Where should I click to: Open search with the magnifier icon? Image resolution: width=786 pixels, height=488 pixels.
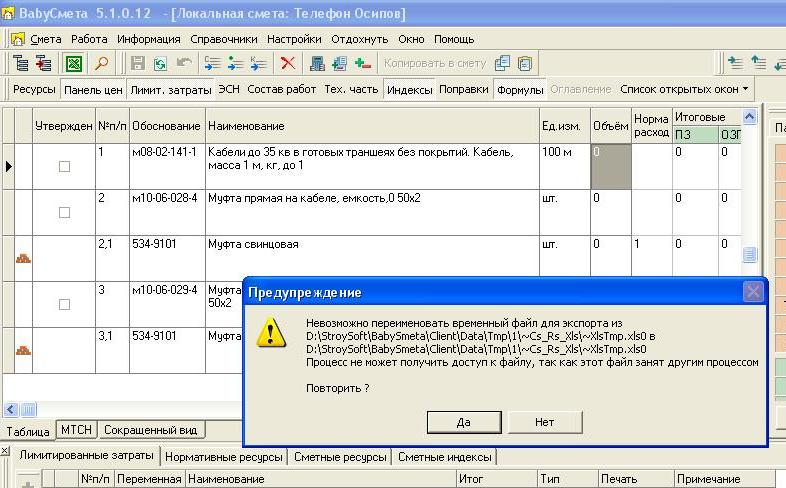pyautogui.click(x=102, y=64)
